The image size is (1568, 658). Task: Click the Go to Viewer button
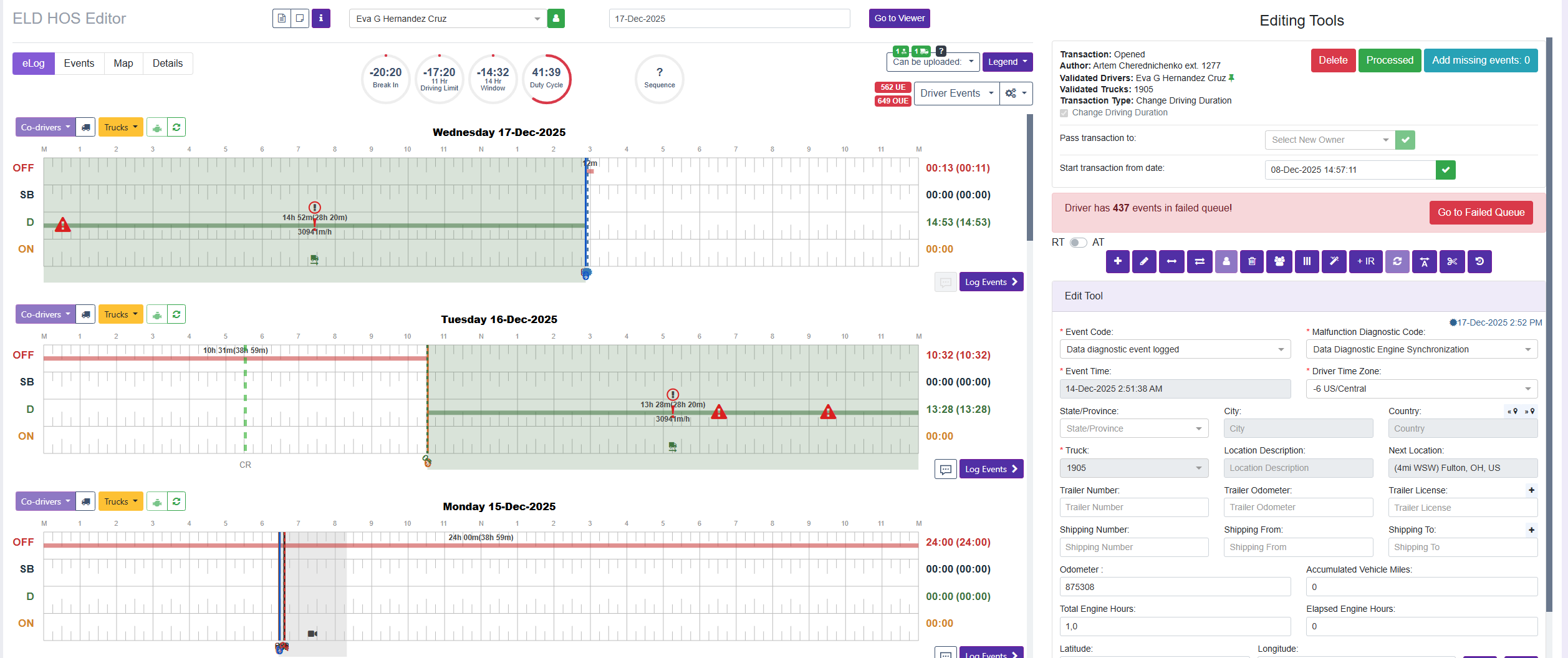point(900,19)
